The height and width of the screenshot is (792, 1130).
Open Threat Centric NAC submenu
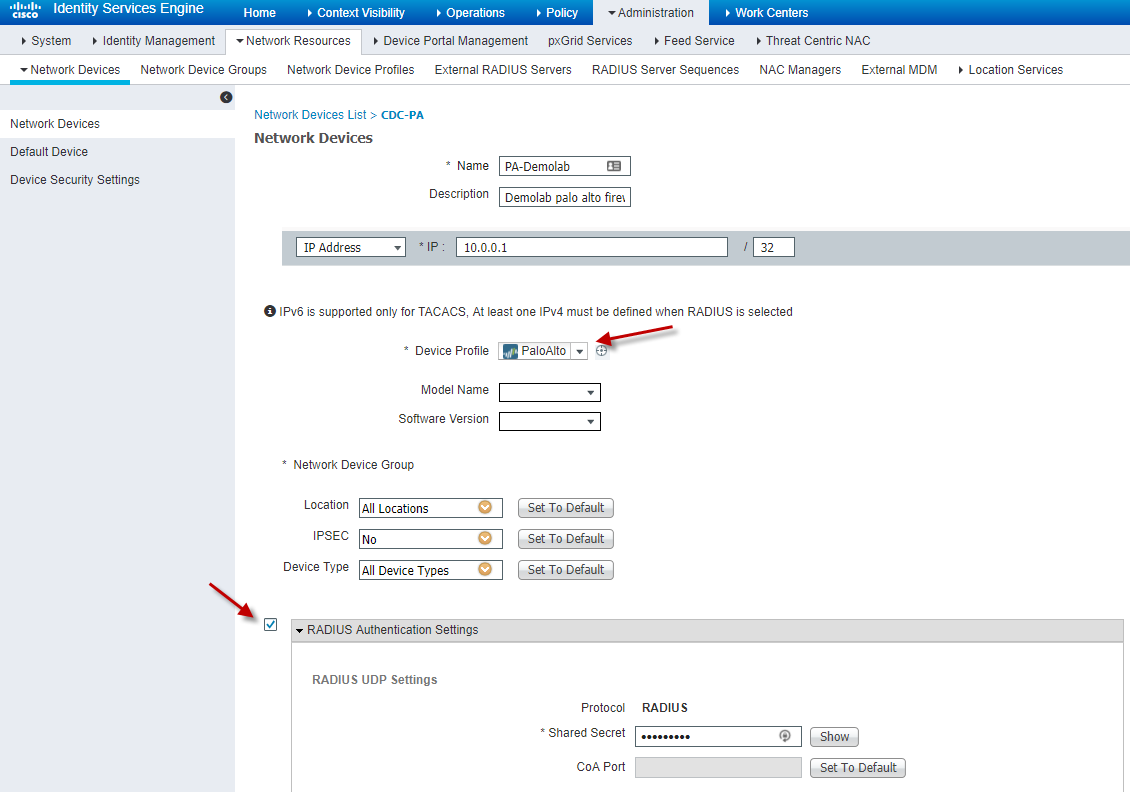(x=813, y=41)
